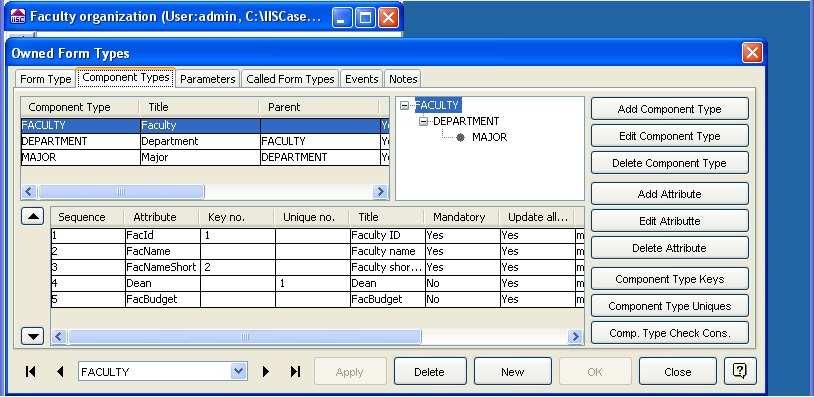The image size is (814, 397).
Task: Open the Notes tab
Action: (403, 79)
